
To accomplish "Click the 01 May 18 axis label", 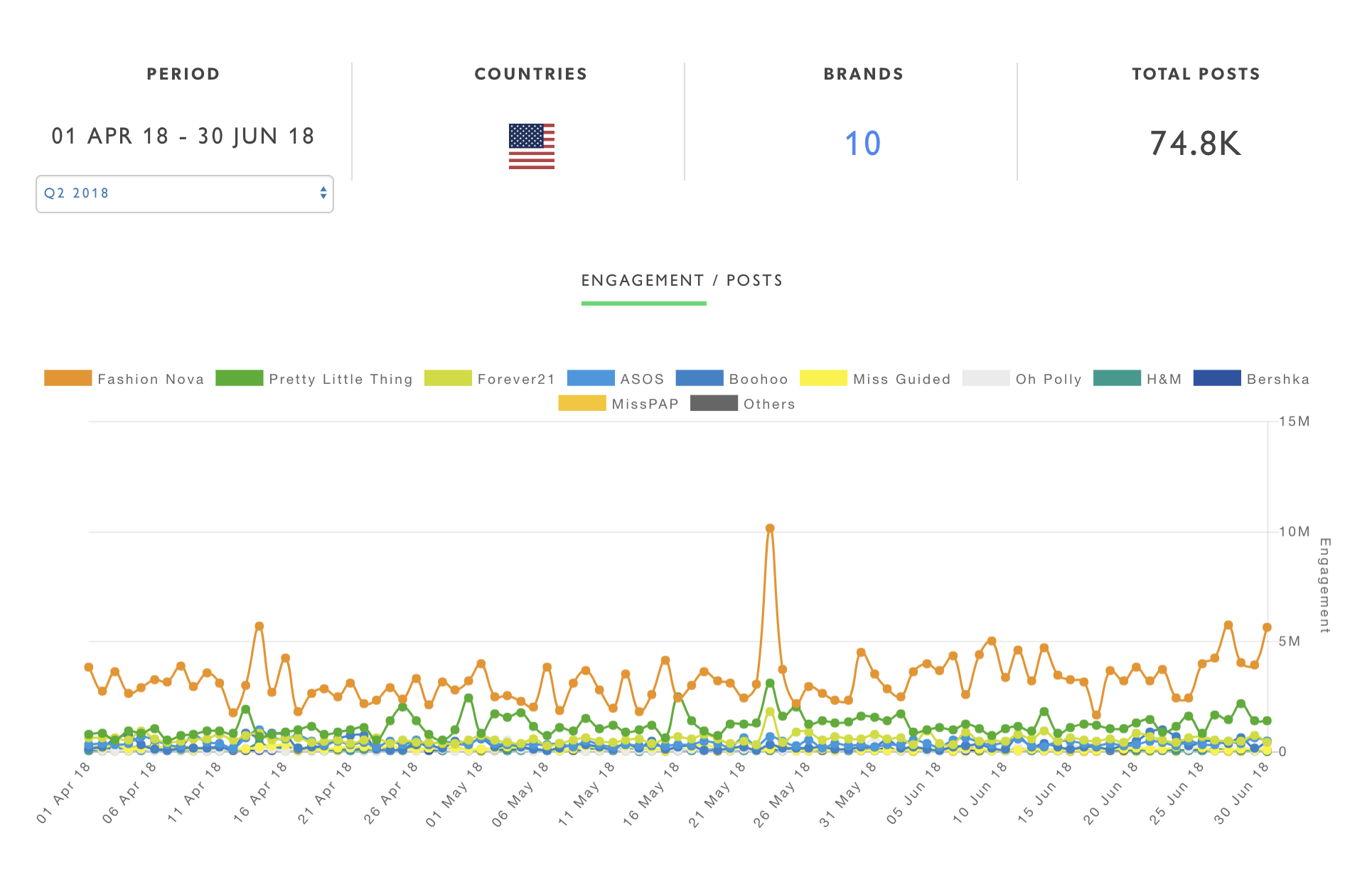I will 454,793.
